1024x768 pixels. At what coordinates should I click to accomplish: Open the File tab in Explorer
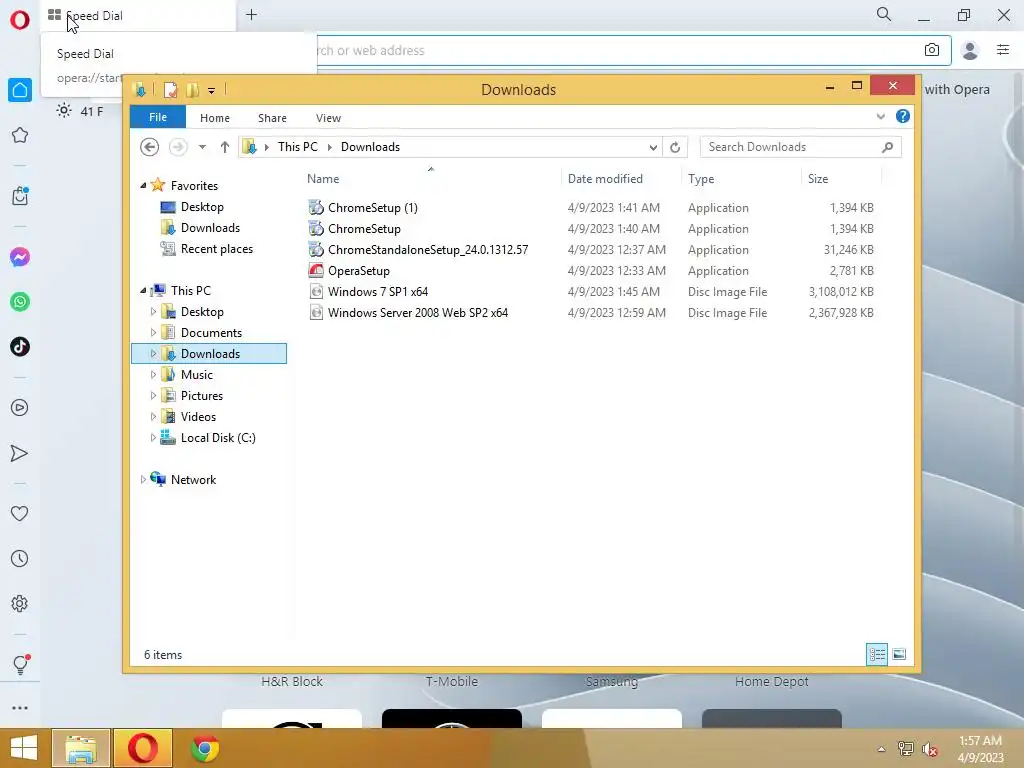click(158, 117)
